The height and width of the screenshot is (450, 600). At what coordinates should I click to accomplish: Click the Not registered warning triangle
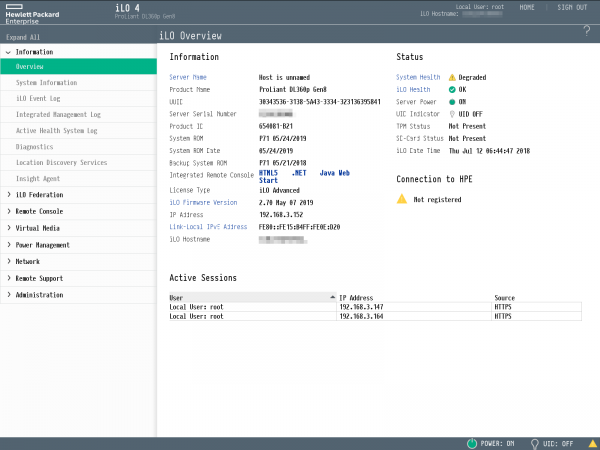coord(403,200)
